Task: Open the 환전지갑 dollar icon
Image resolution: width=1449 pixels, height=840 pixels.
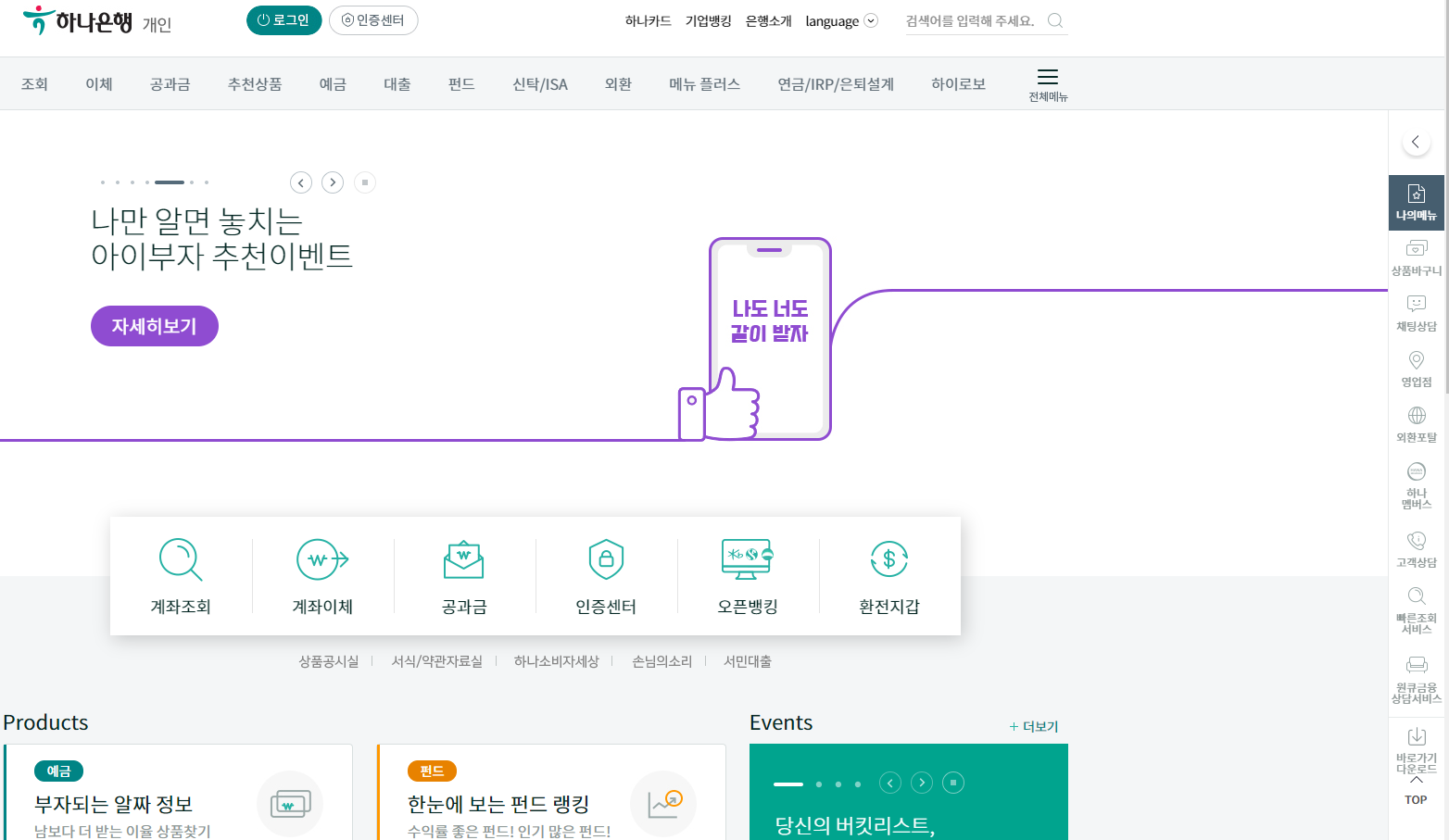Action: point(889,559)
